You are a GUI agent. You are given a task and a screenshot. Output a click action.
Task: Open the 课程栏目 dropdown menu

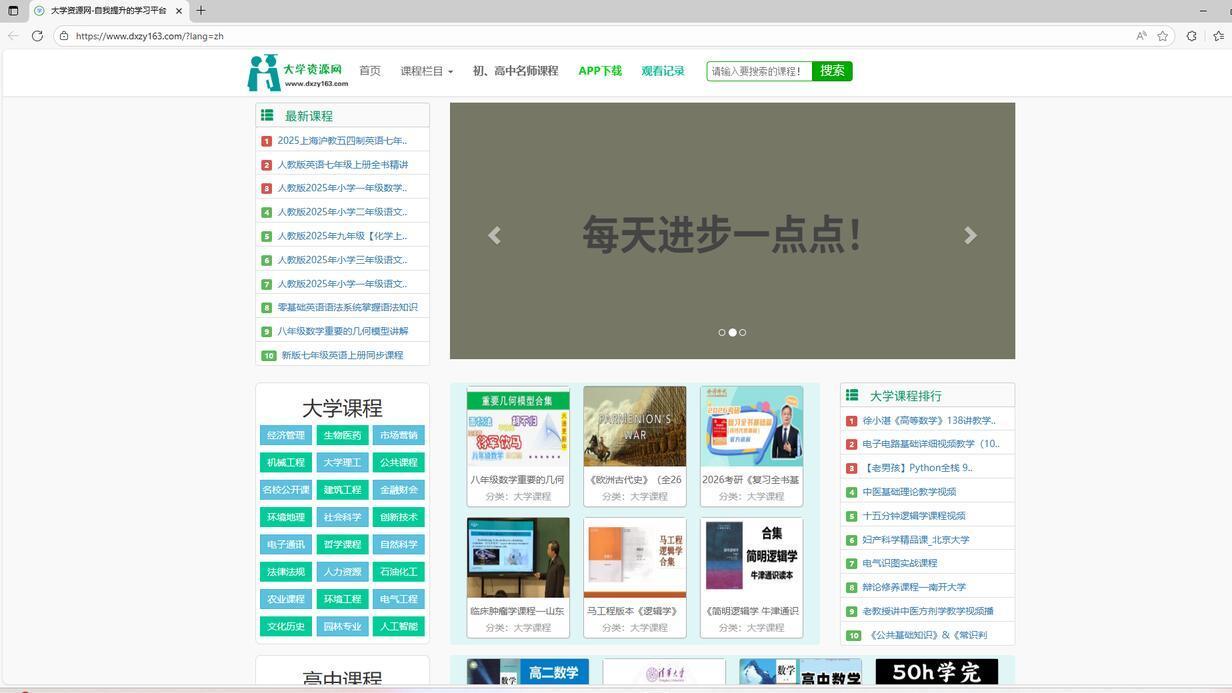point(424,71)
